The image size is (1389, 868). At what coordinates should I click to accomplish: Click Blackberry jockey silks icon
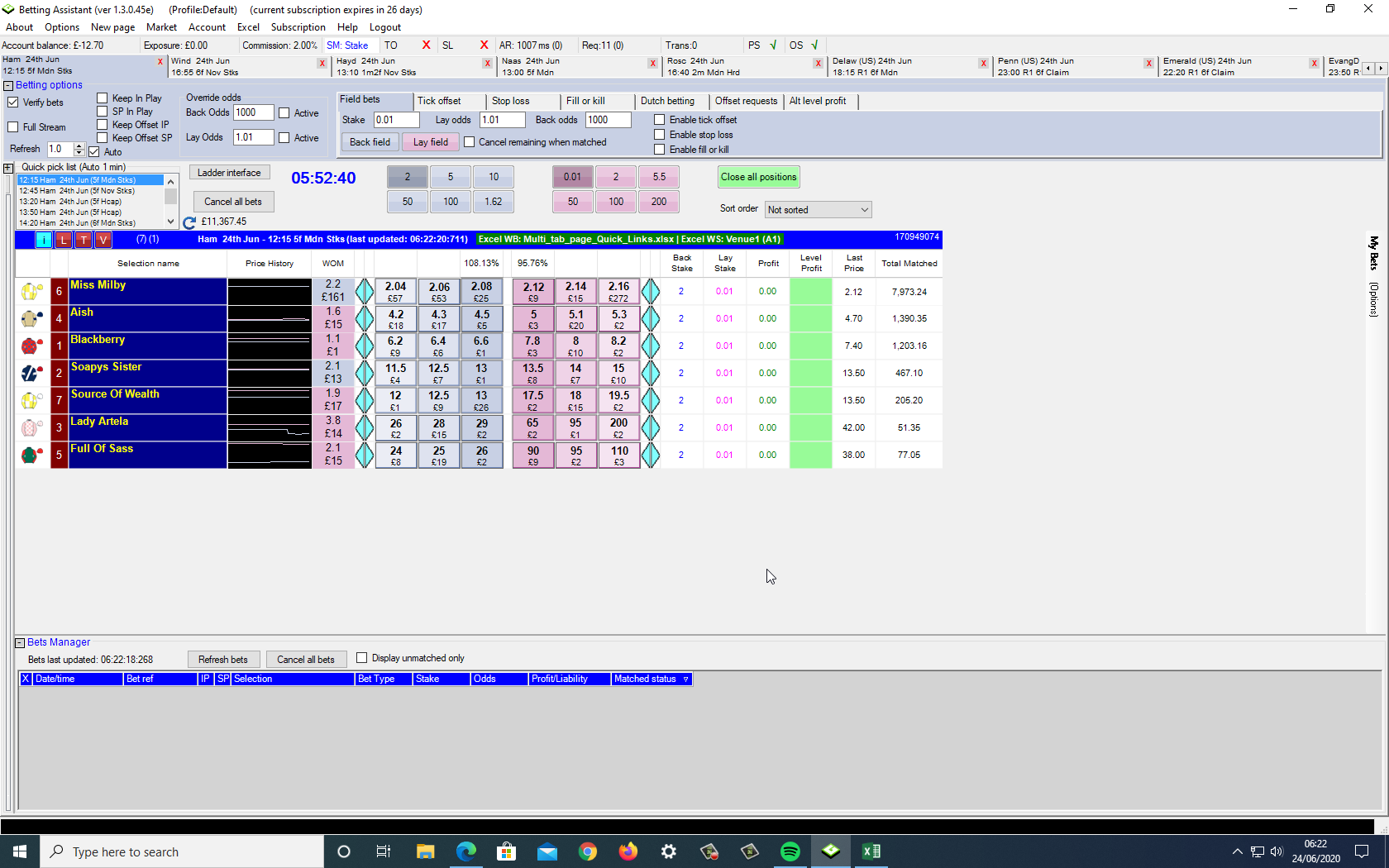tap(31, 346)
